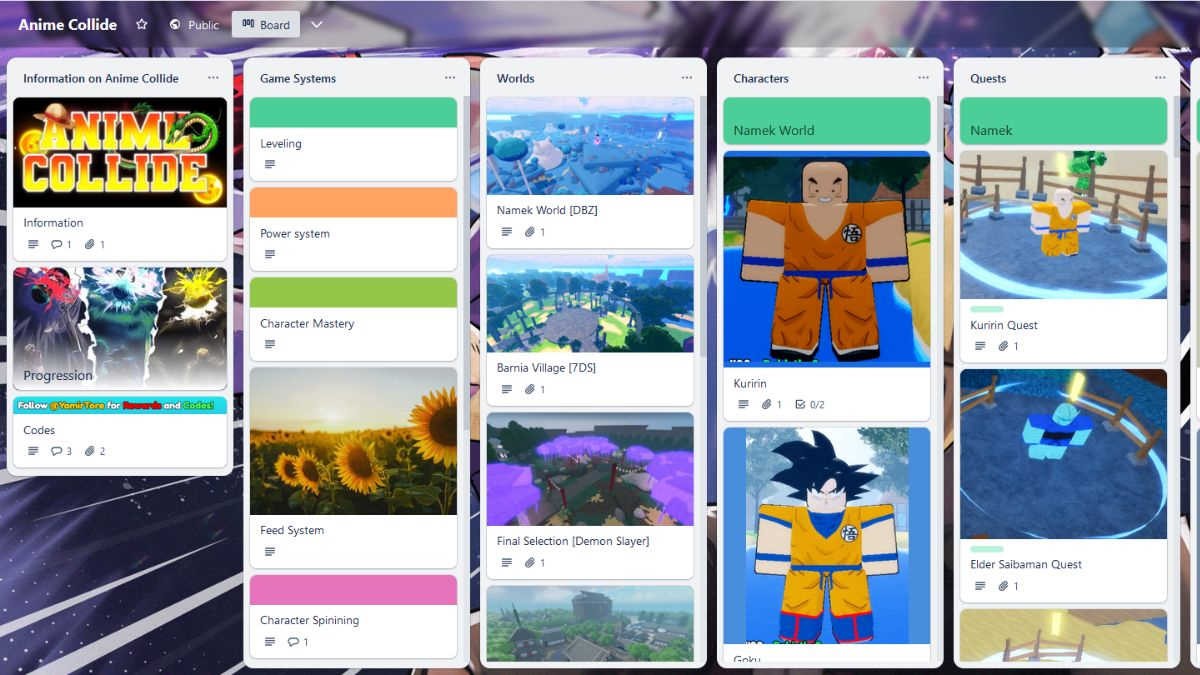Open the Information card title
1200x675 pixels.
tap(53, 223)
